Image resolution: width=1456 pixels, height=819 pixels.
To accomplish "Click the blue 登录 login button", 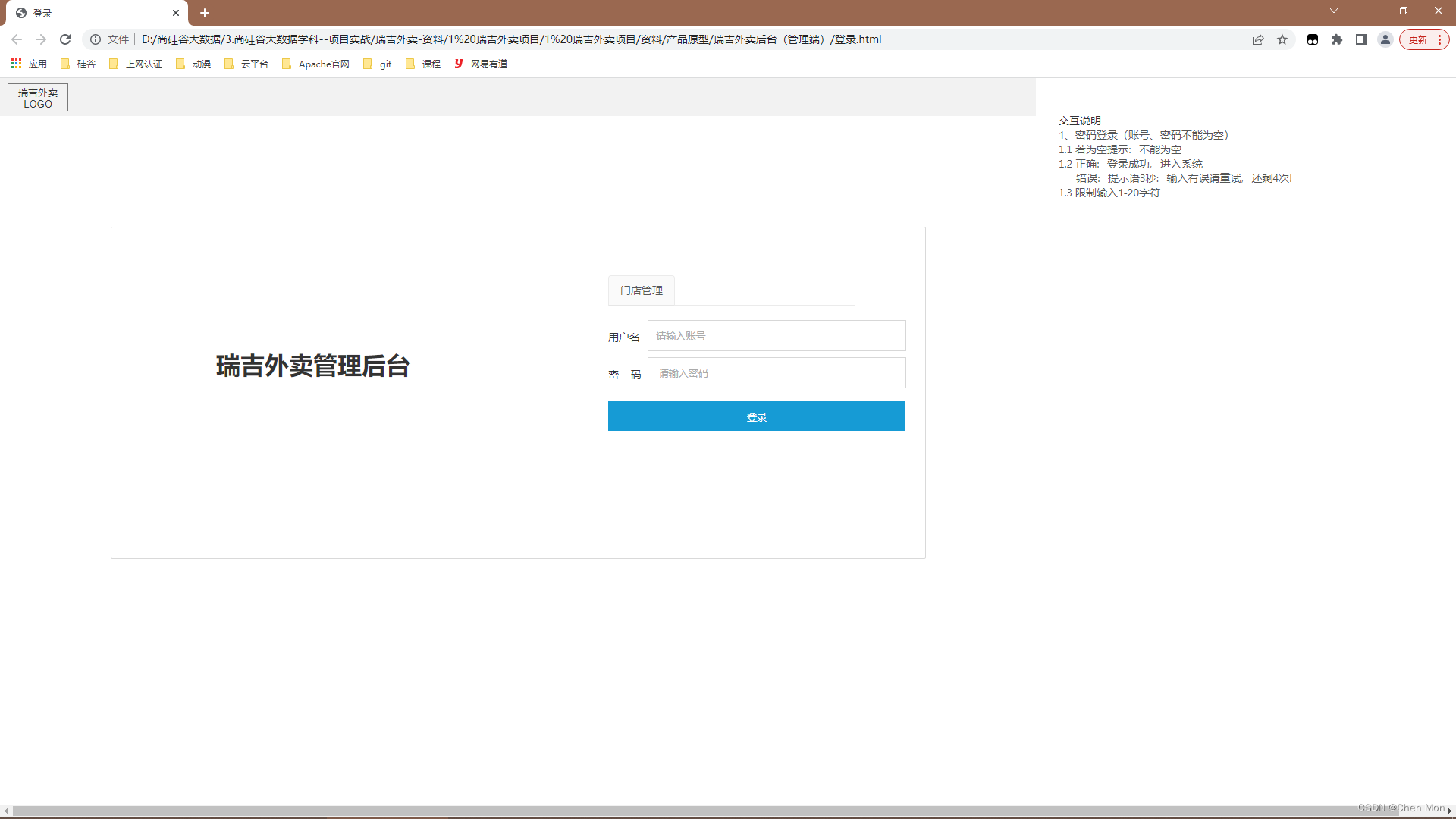I will pos(757,416).
